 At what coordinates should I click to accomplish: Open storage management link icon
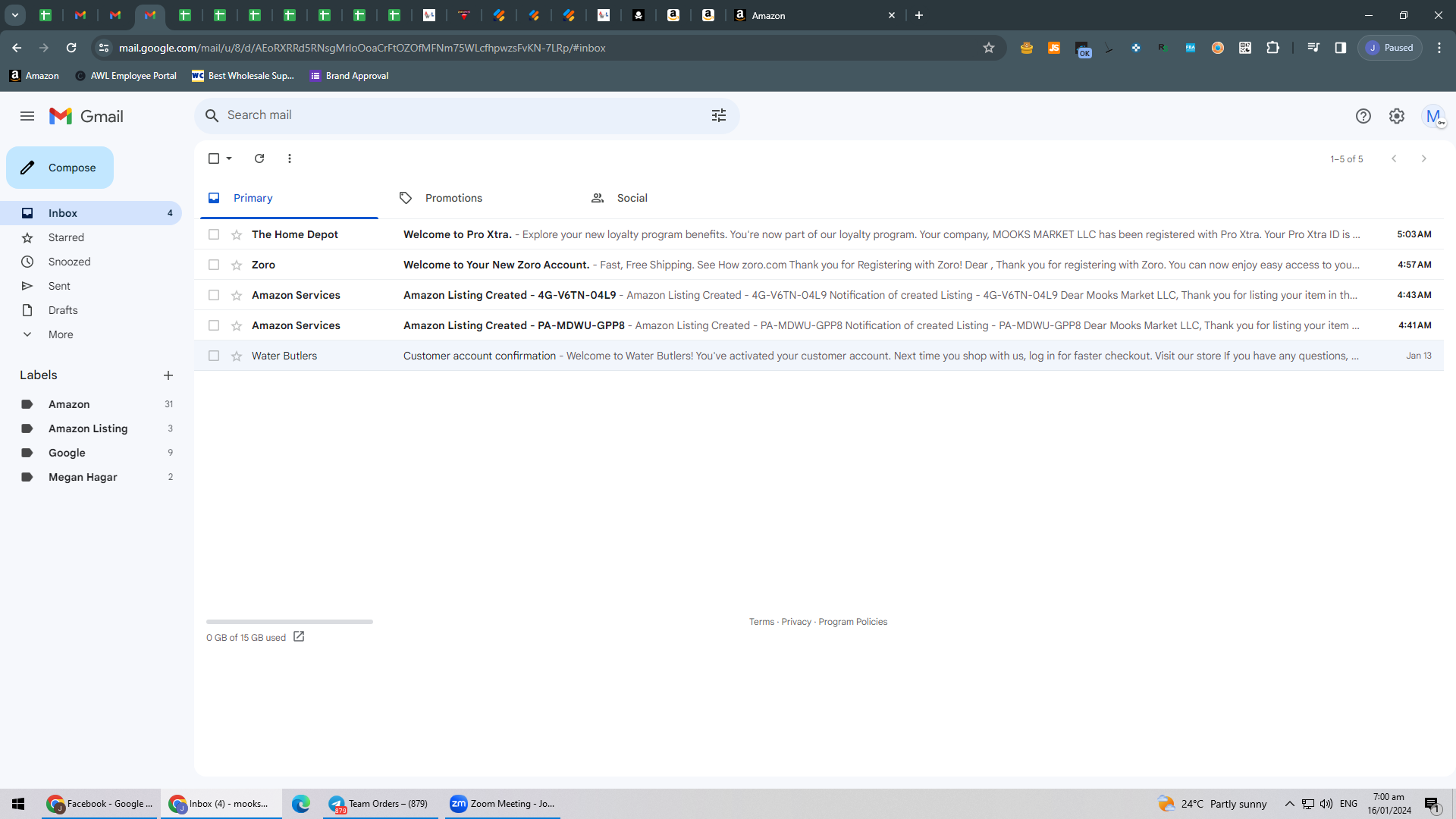(299, 637)
